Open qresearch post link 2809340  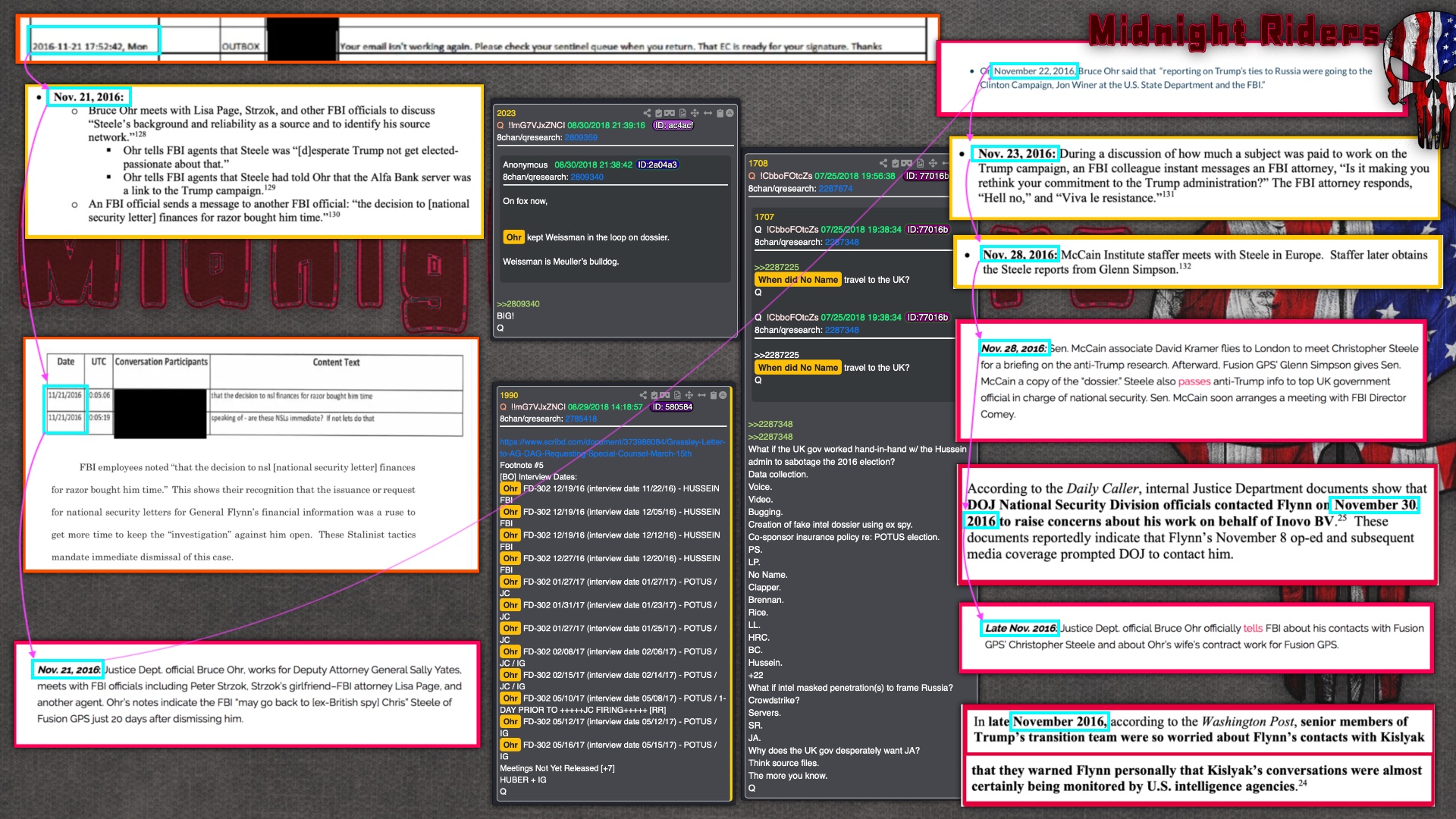pos(587,177)
